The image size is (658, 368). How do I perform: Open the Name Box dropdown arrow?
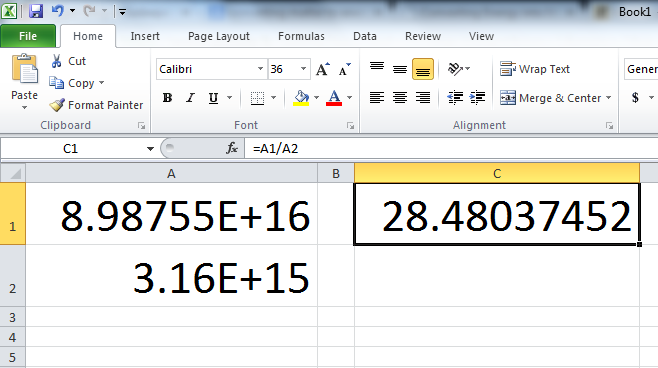[x=150, y=149]
